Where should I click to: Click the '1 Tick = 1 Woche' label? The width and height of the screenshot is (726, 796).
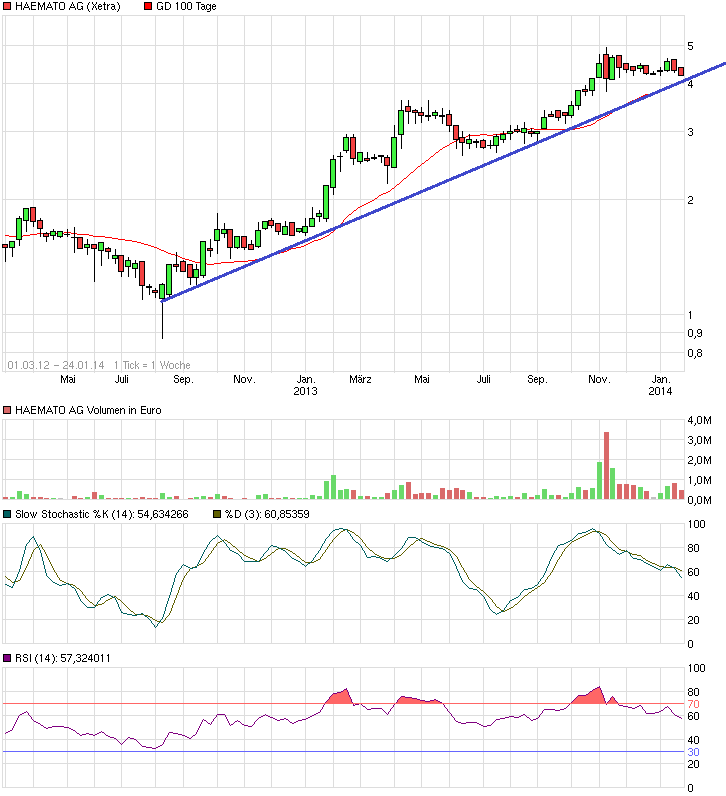pyautogui.click(x=153, y=365)
